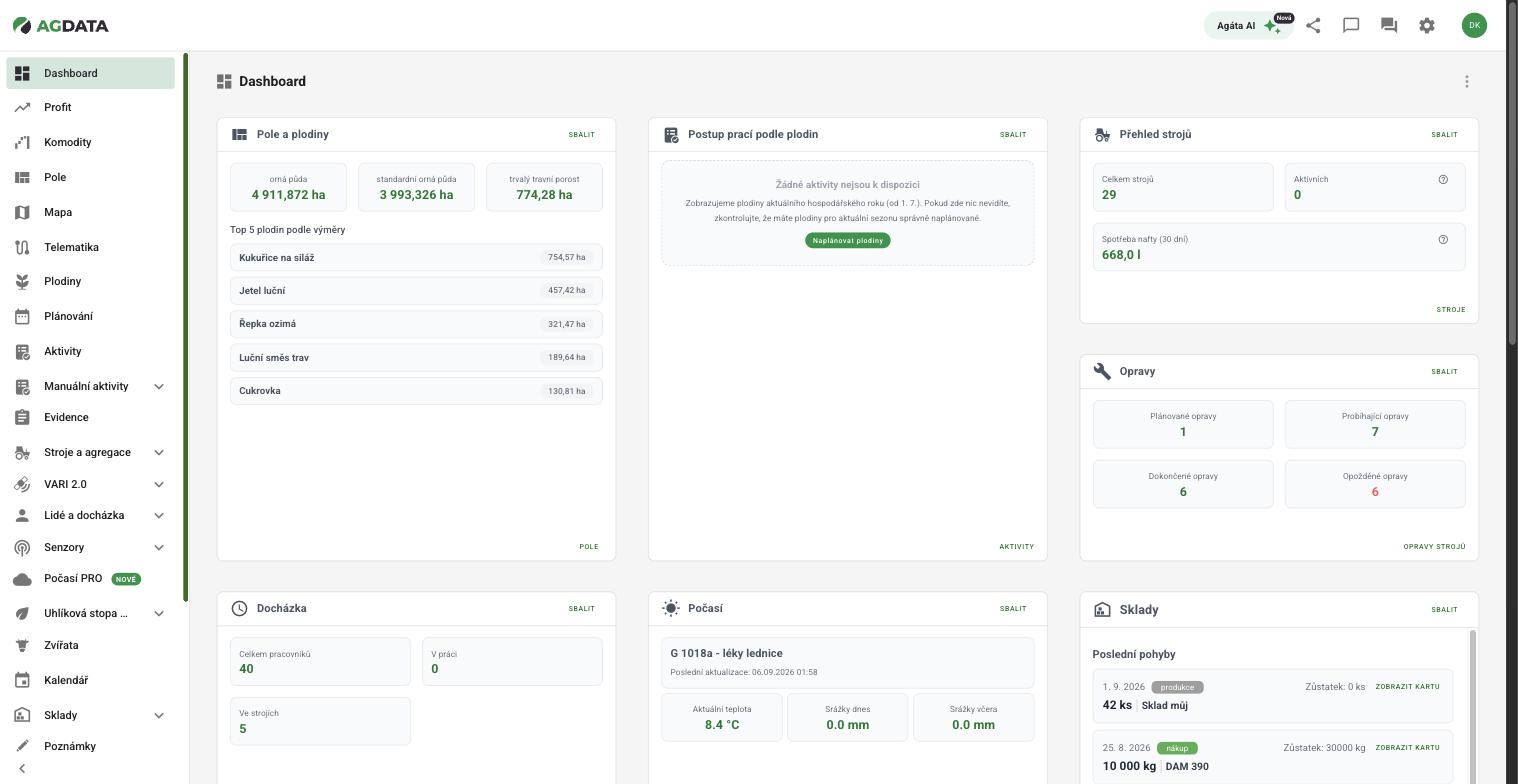Open OPRAVY STROJŮ link
Screen dimensions: 1518x784
1434,547
